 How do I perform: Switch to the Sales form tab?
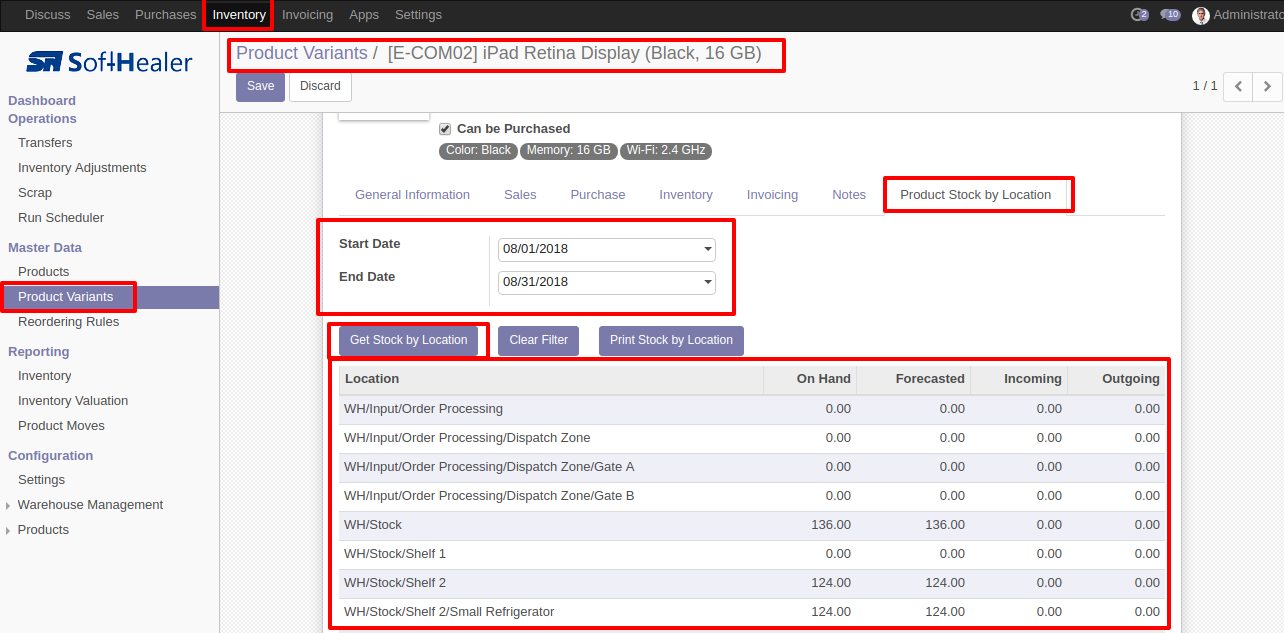520,195
